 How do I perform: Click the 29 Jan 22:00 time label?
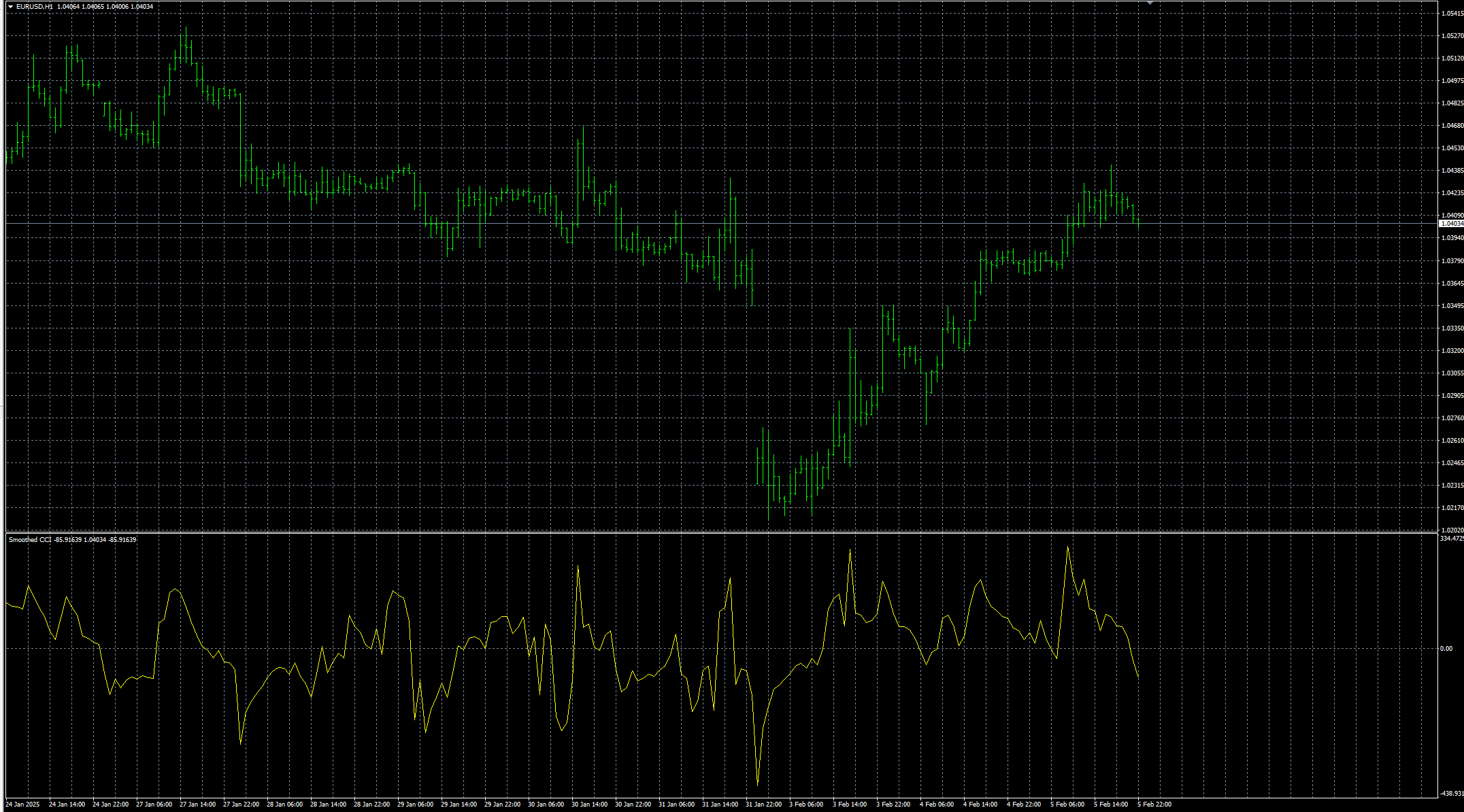point(503,805)
